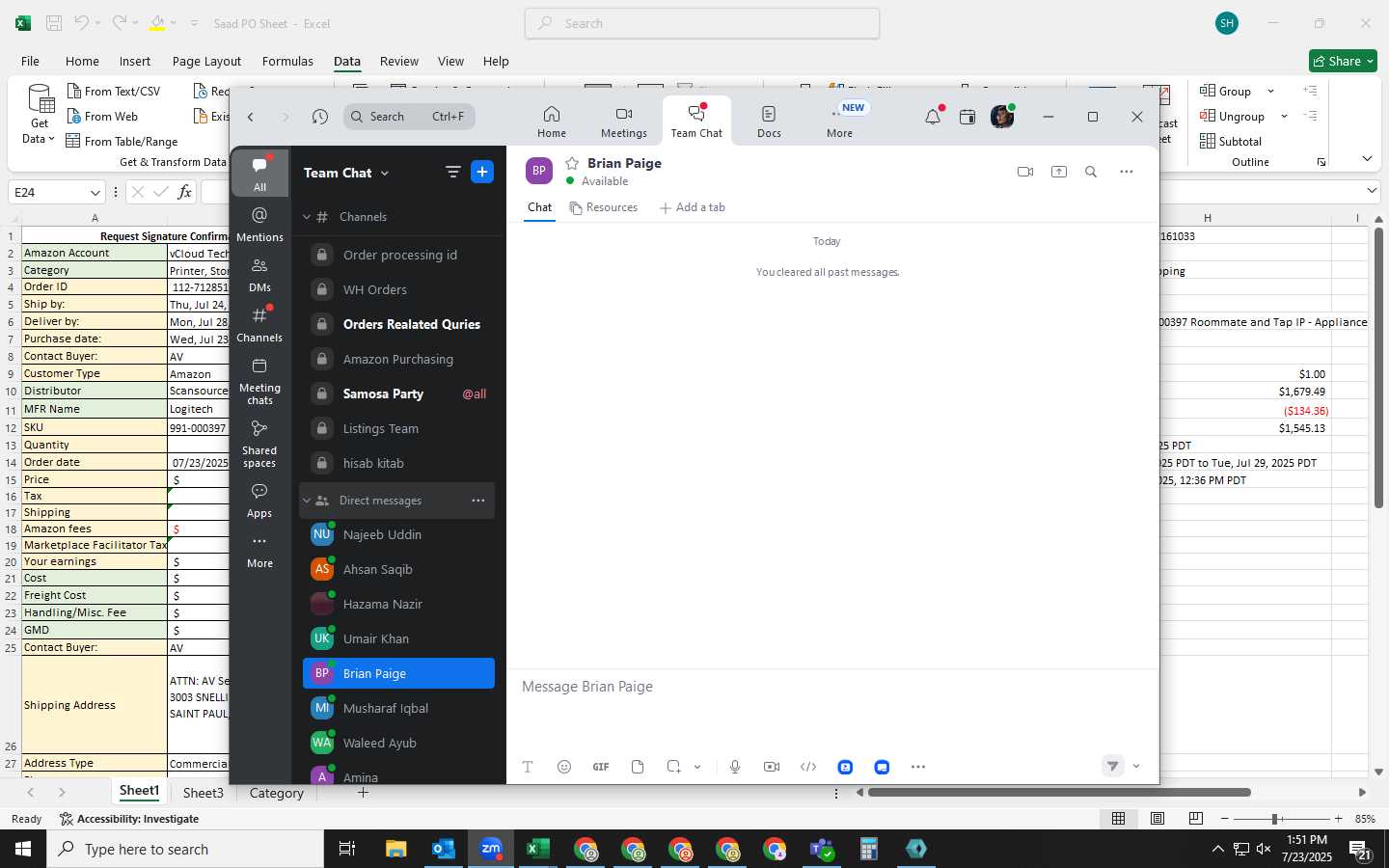Click Add a tab in chat
This screenshot has height=868, width=1389.
tap(692, 207)
